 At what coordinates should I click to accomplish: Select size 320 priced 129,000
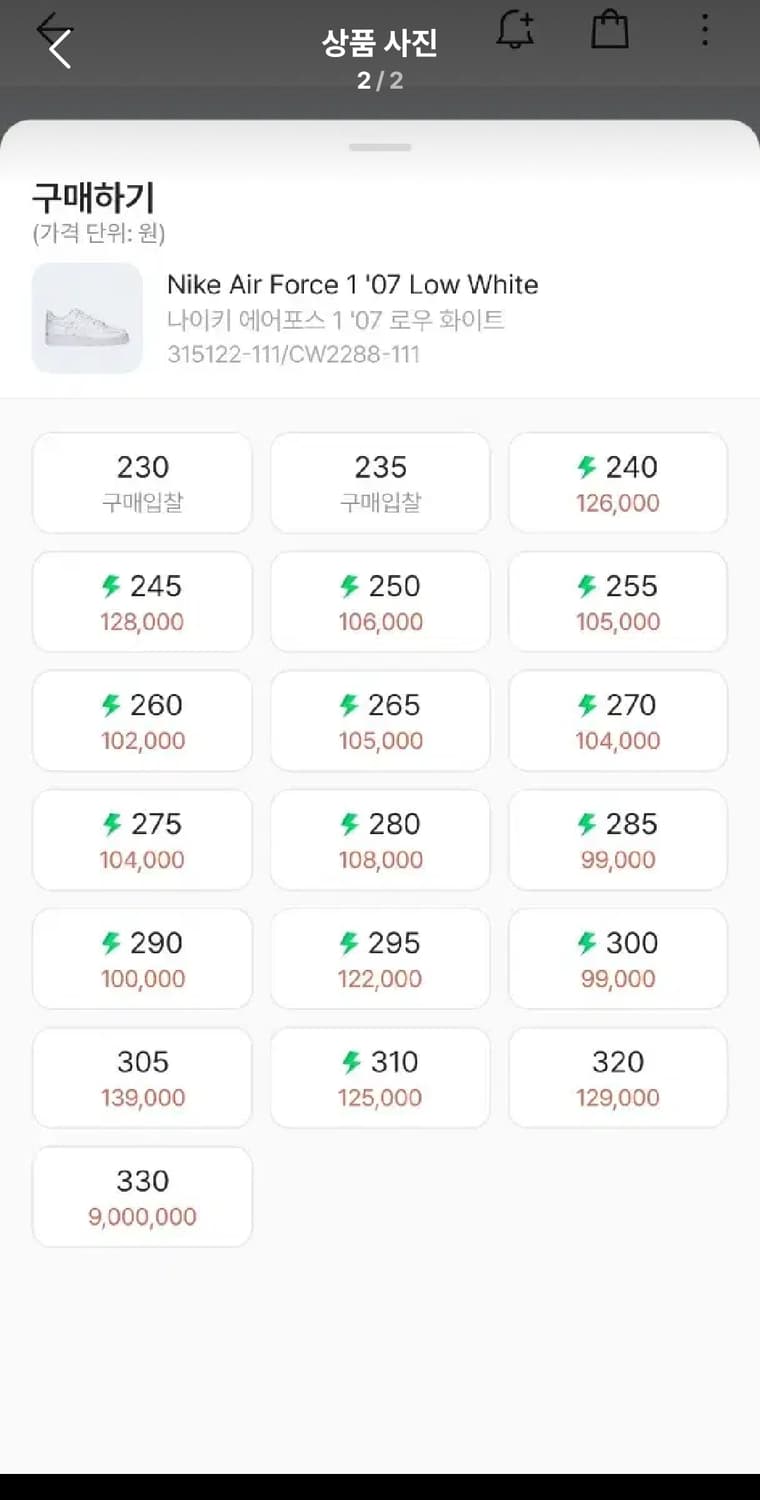[618, 1078]
